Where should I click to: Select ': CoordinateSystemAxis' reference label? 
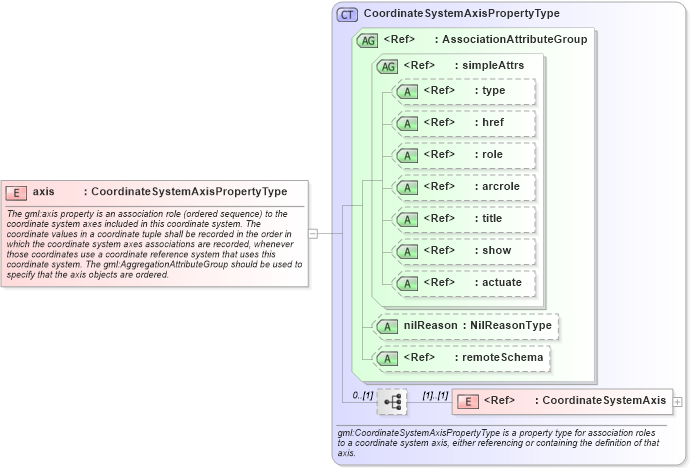click(x=600, y=401)
